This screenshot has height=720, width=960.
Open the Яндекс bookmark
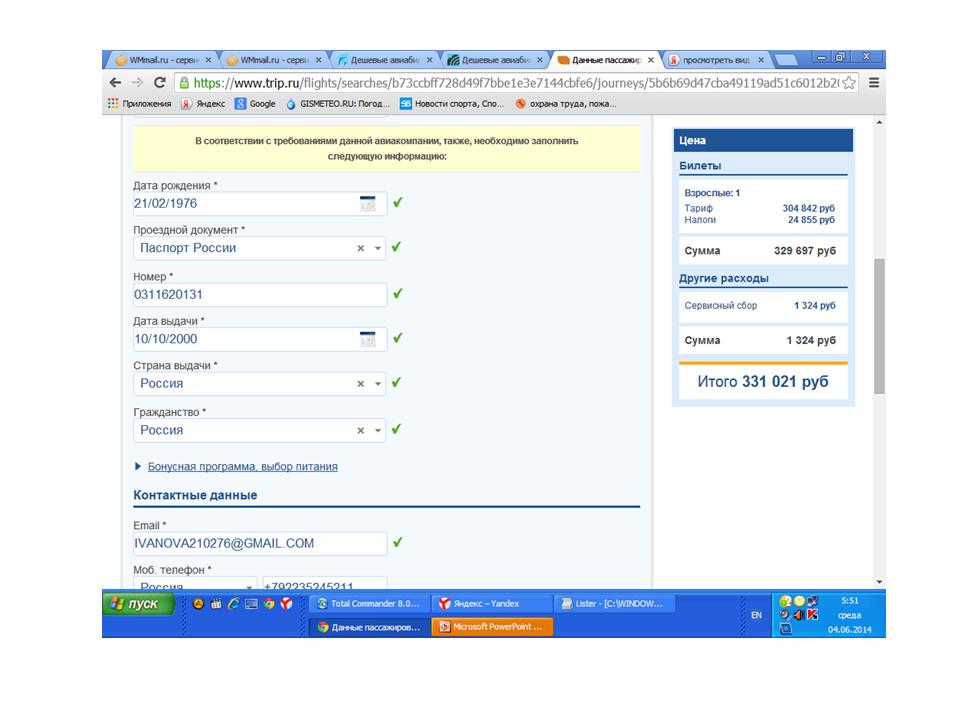[x=203, y=103]
